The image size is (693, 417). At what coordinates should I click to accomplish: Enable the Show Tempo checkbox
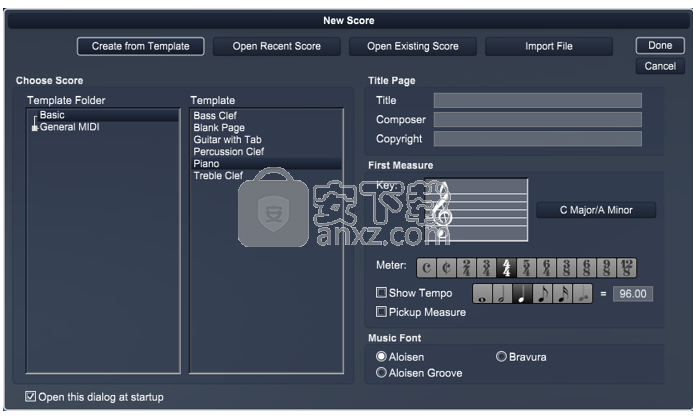click(381, 292)
